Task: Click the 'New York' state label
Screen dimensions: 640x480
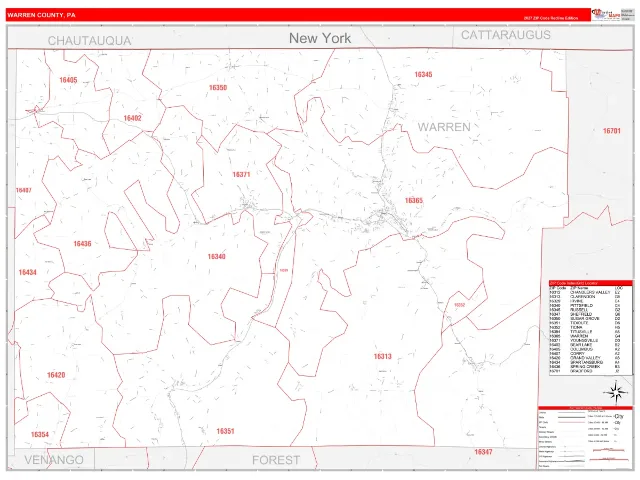Action: point(320,38)
